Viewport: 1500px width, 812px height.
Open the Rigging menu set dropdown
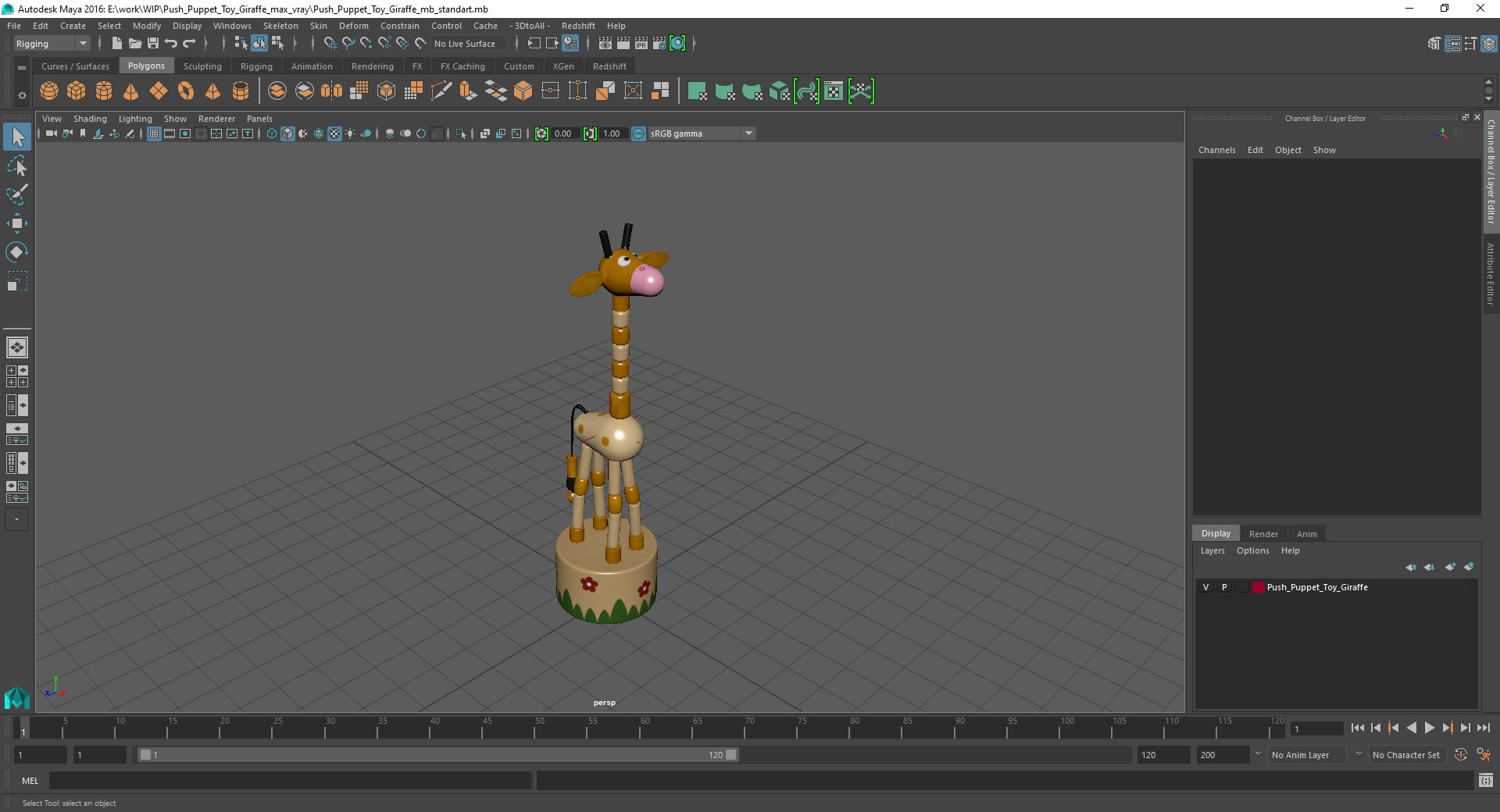click(x=52, y=44)
